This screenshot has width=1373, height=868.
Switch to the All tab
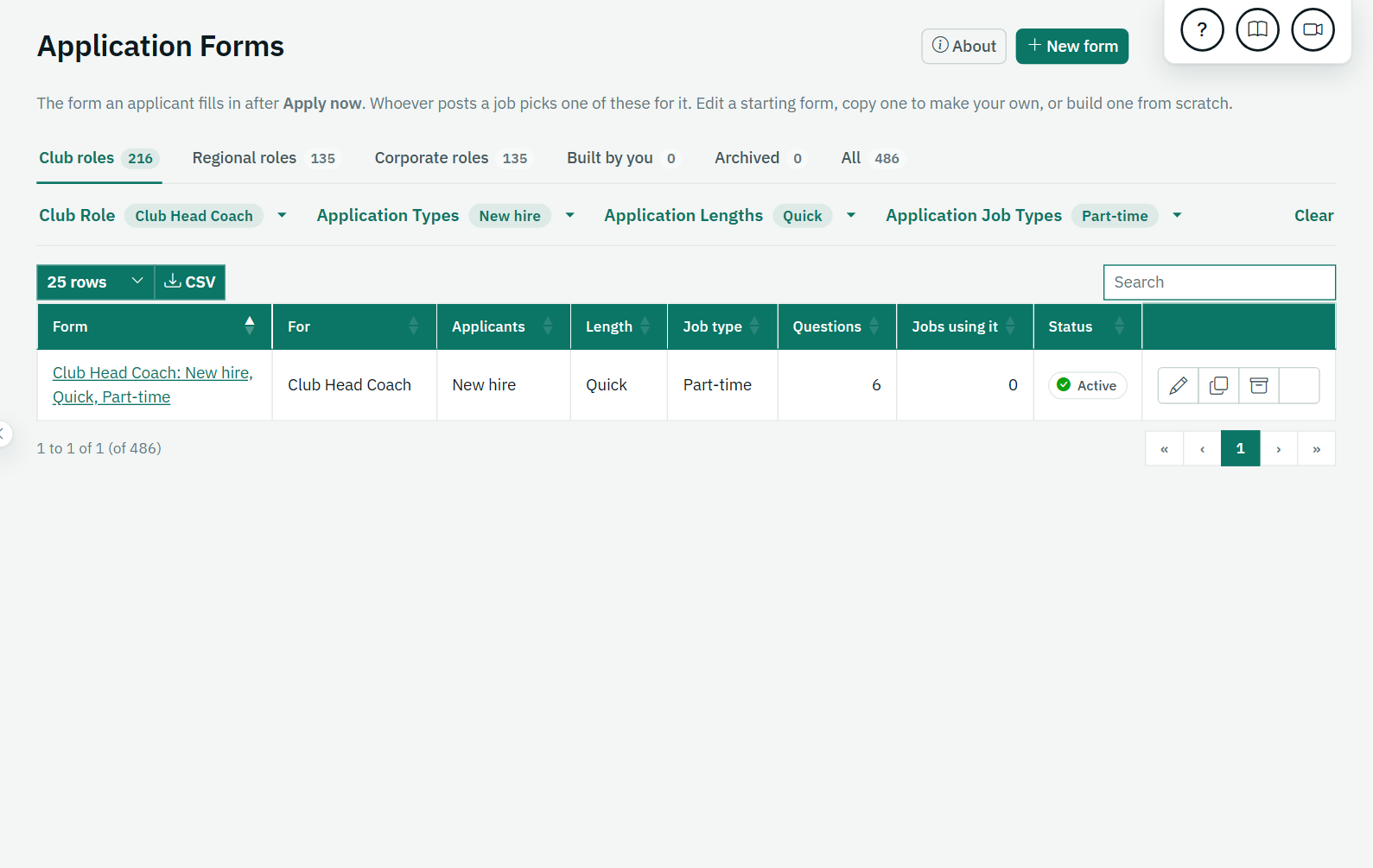coord(871,158)
